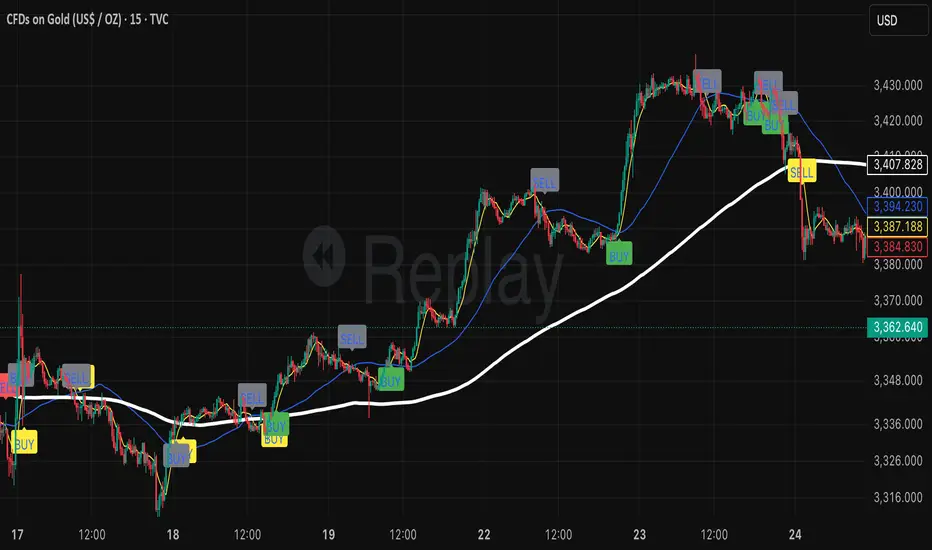Image resolution: width=932 pixels, height=550 pixels.
Task: Select the blue 3,394.230 price label
Action: click(897, 206)
